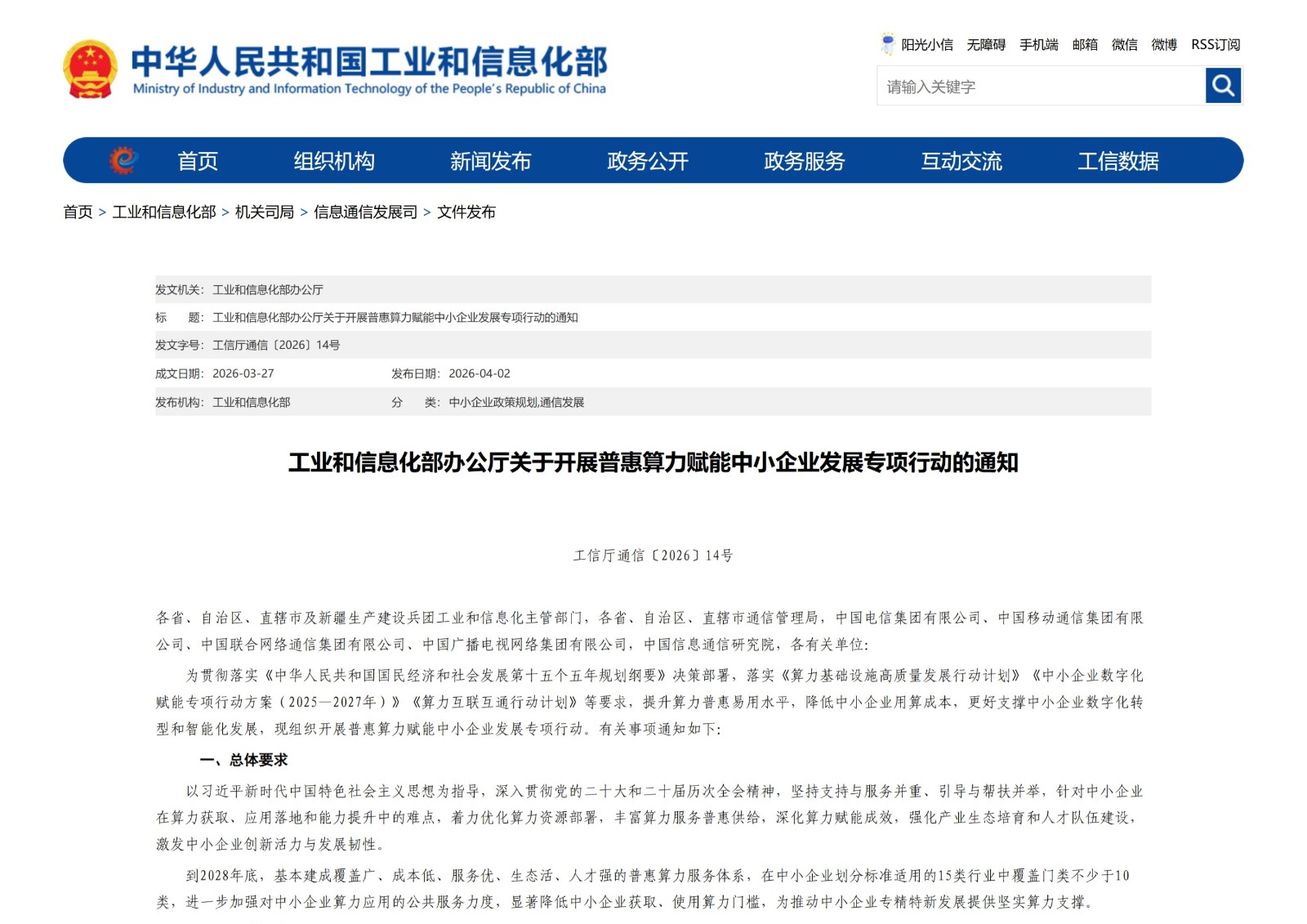Image resolution: width=1307 pixels, height=924 pixels.
Task: Open the 政务服务 navigation item
Action: (x=805, y=161)
